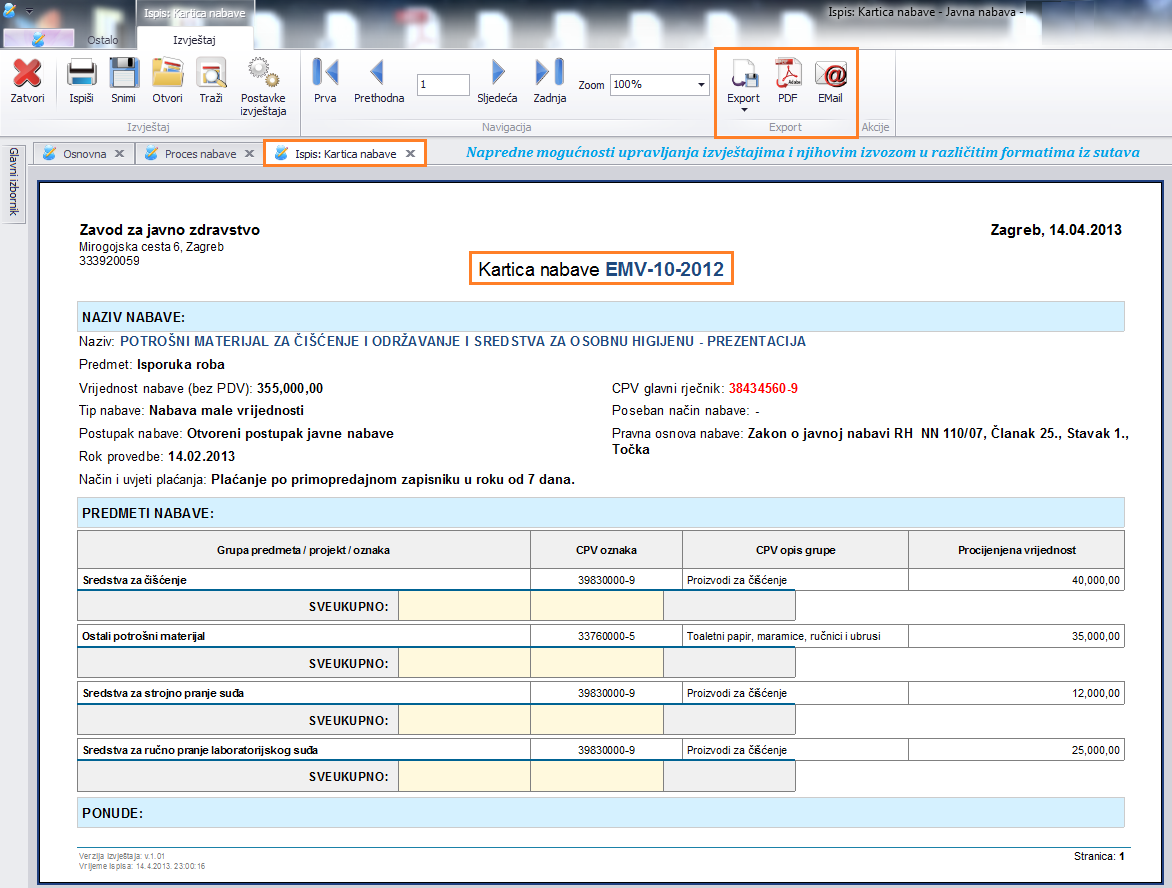Click the value 35,000,00
The height and width of the screenshot is (888, 1172).
click(1096, 636)
